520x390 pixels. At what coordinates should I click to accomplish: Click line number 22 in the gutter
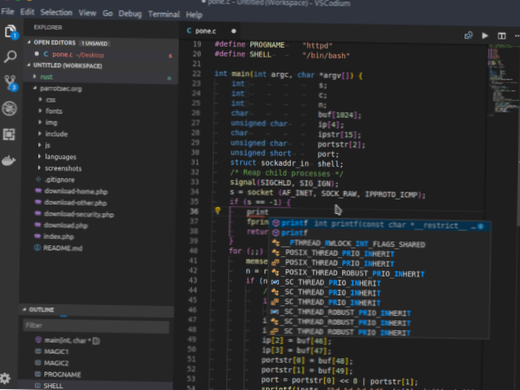(197, 74)
